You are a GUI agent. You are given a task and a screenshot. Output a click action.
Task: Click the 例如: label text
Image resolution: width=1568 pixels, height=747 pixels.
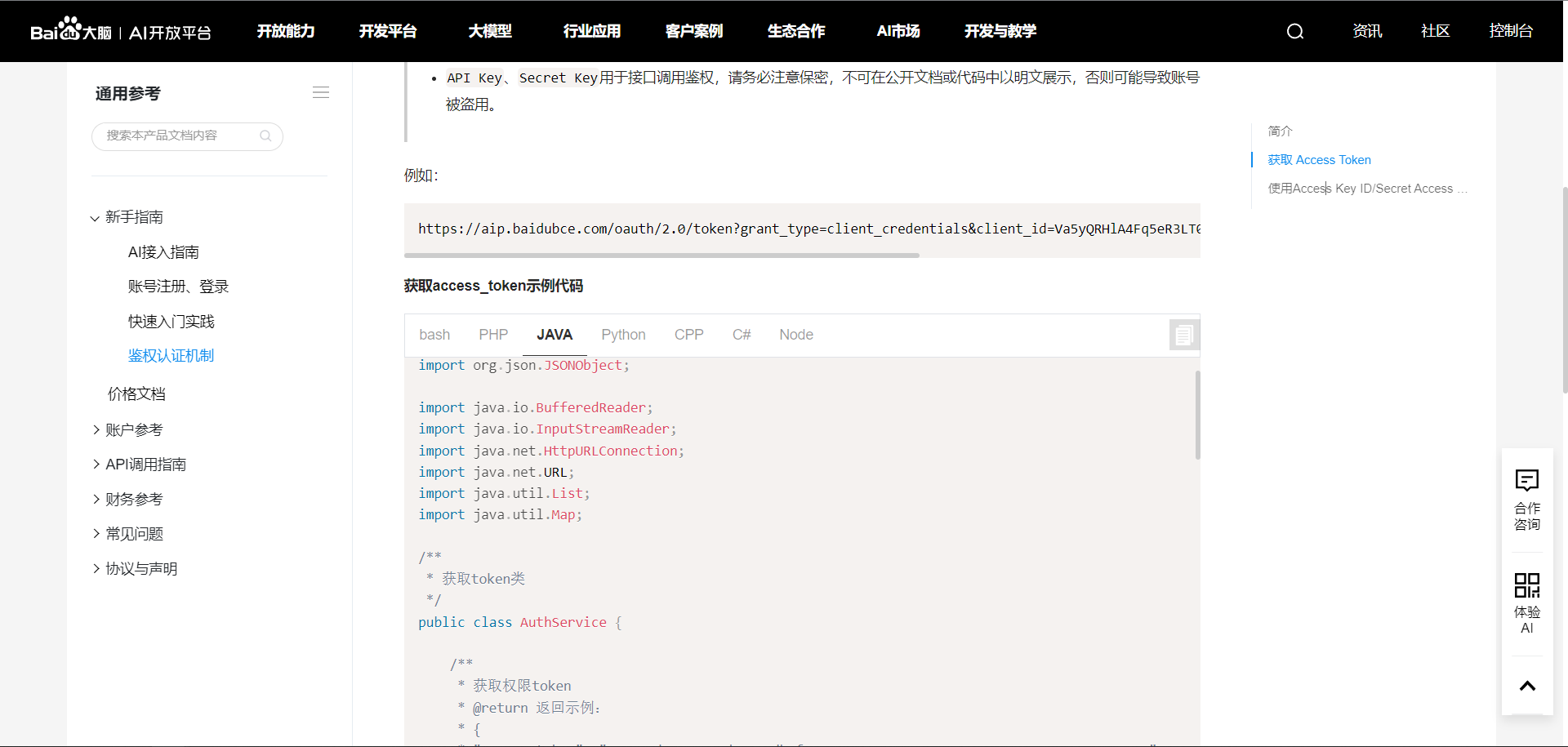421,176
